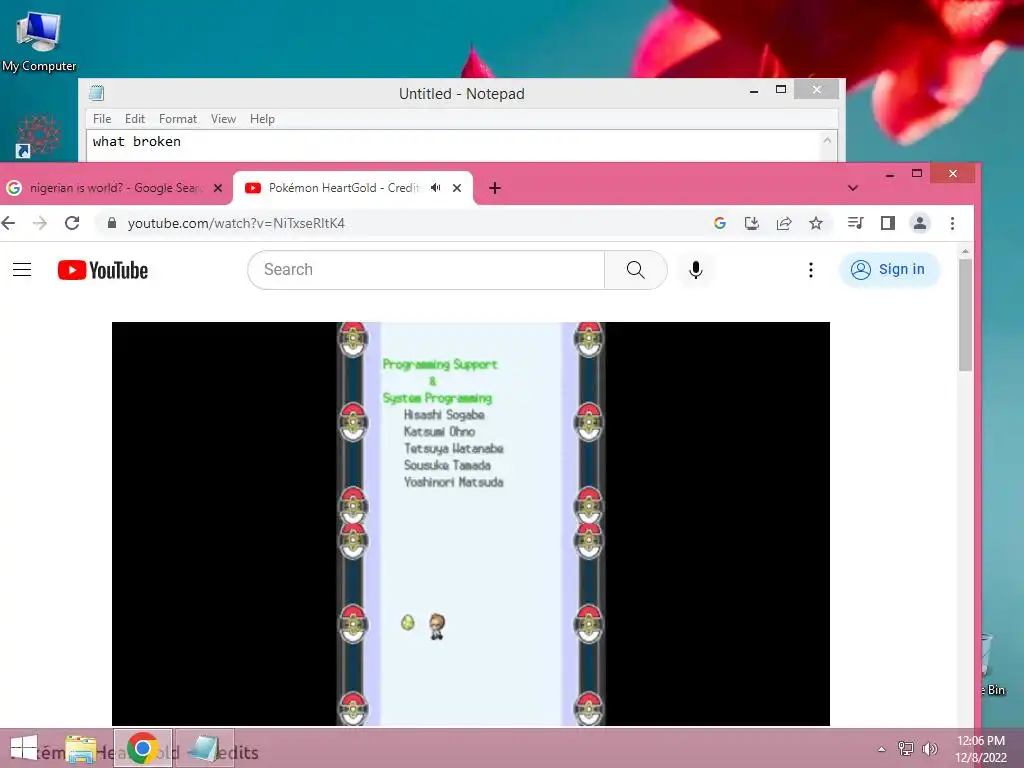Bookmark this tab with the star icon

click(x=816, y=223)
